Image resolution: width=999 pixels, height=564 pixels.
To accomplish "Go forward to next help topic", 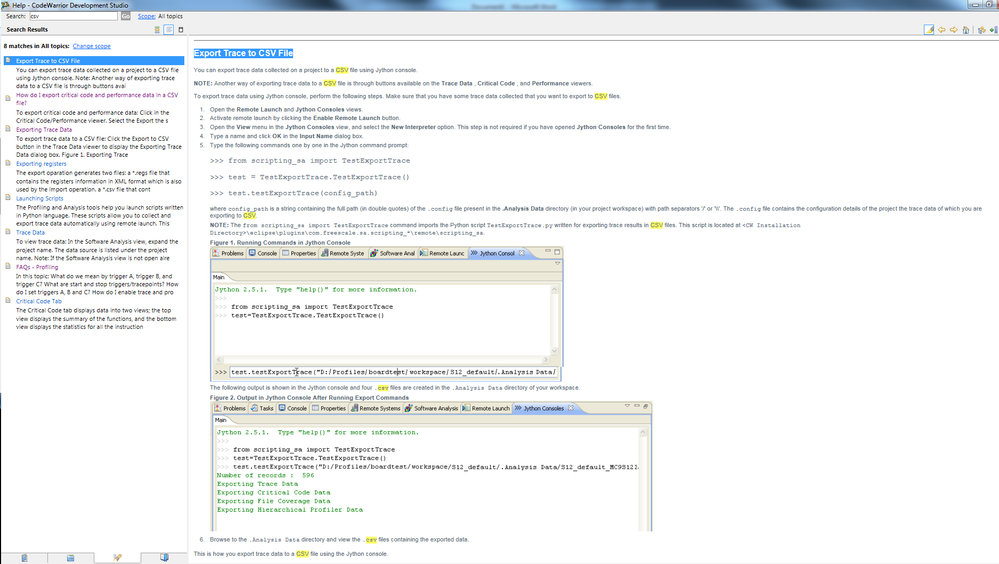I will click(x=954, y=30).
